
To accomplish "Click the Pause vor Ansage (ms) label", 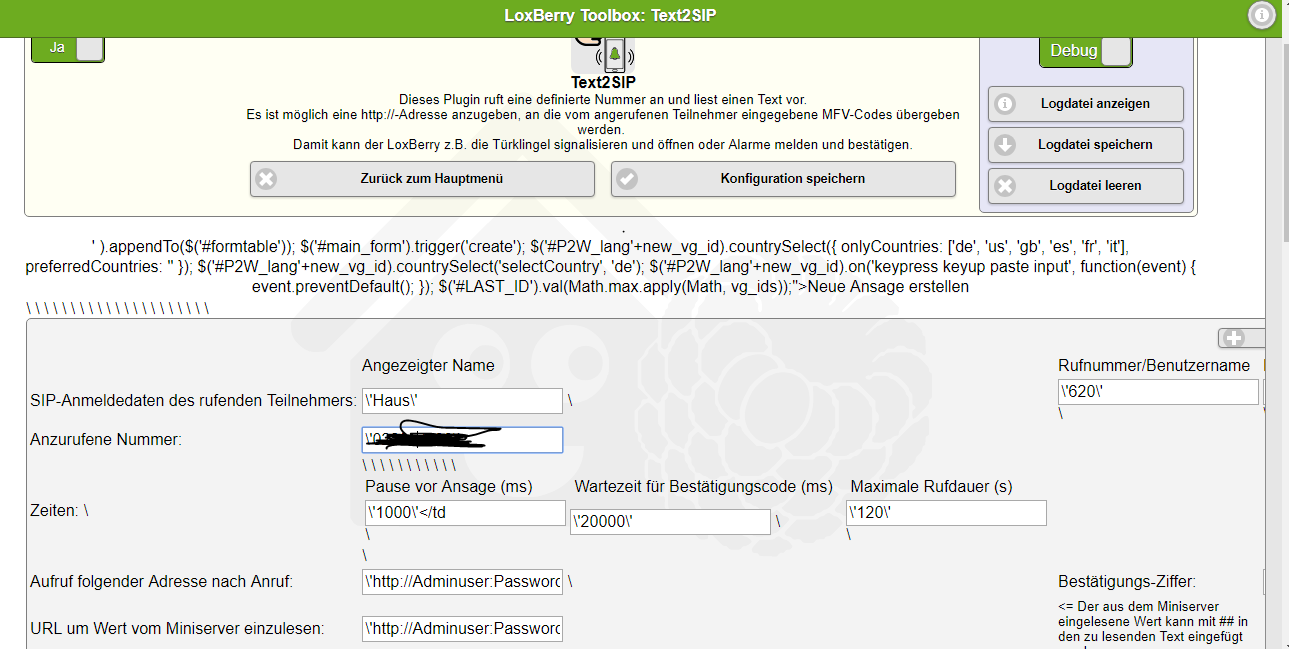I will tap(448, 487).
